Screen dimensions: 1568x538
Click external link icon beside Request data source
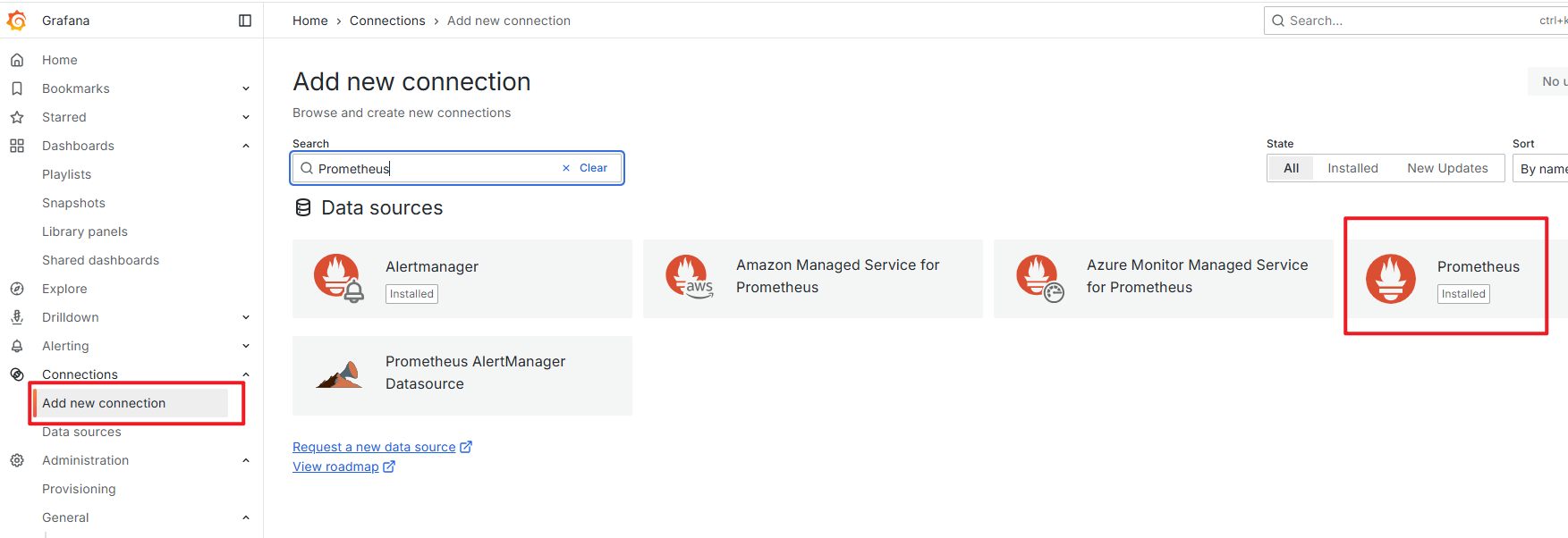tap(466, 447)
